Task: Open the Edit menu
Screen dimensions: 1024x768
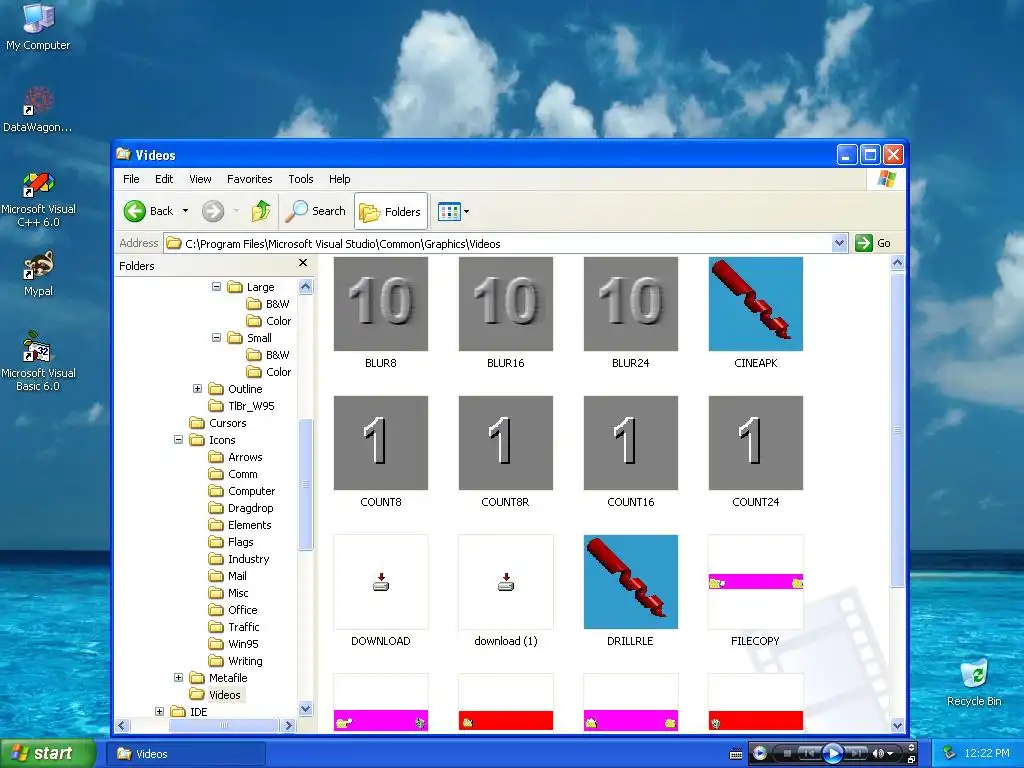Action: 164,179
